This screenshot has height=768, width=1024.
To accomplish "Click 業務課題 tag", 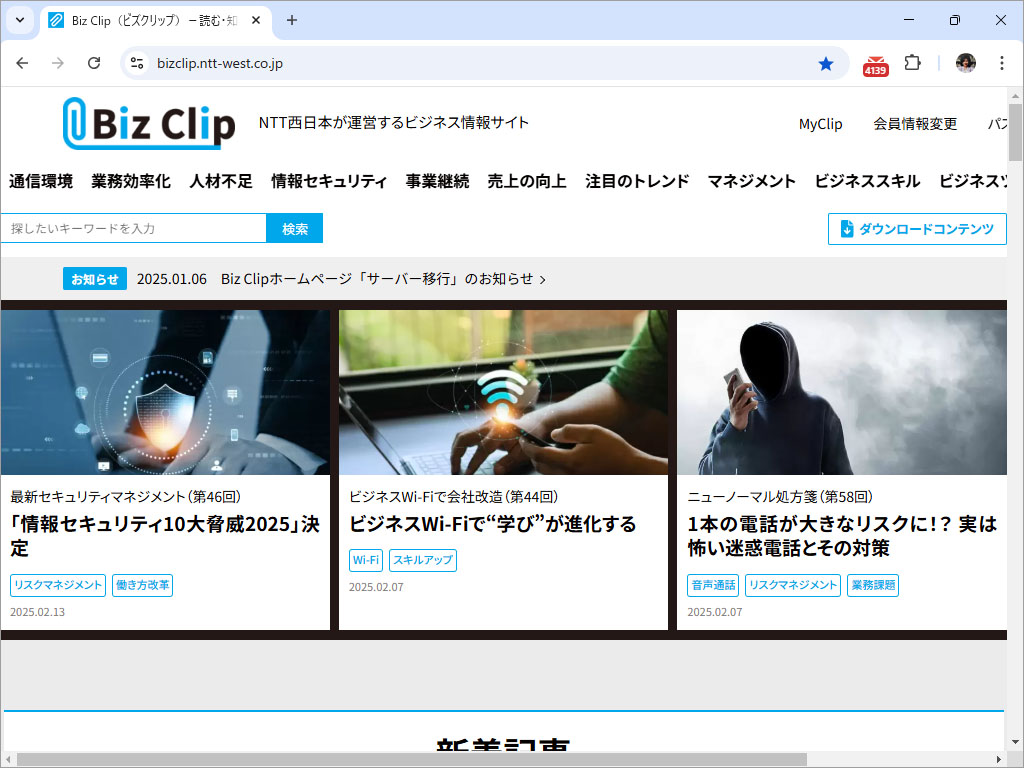I will (873, 585).
